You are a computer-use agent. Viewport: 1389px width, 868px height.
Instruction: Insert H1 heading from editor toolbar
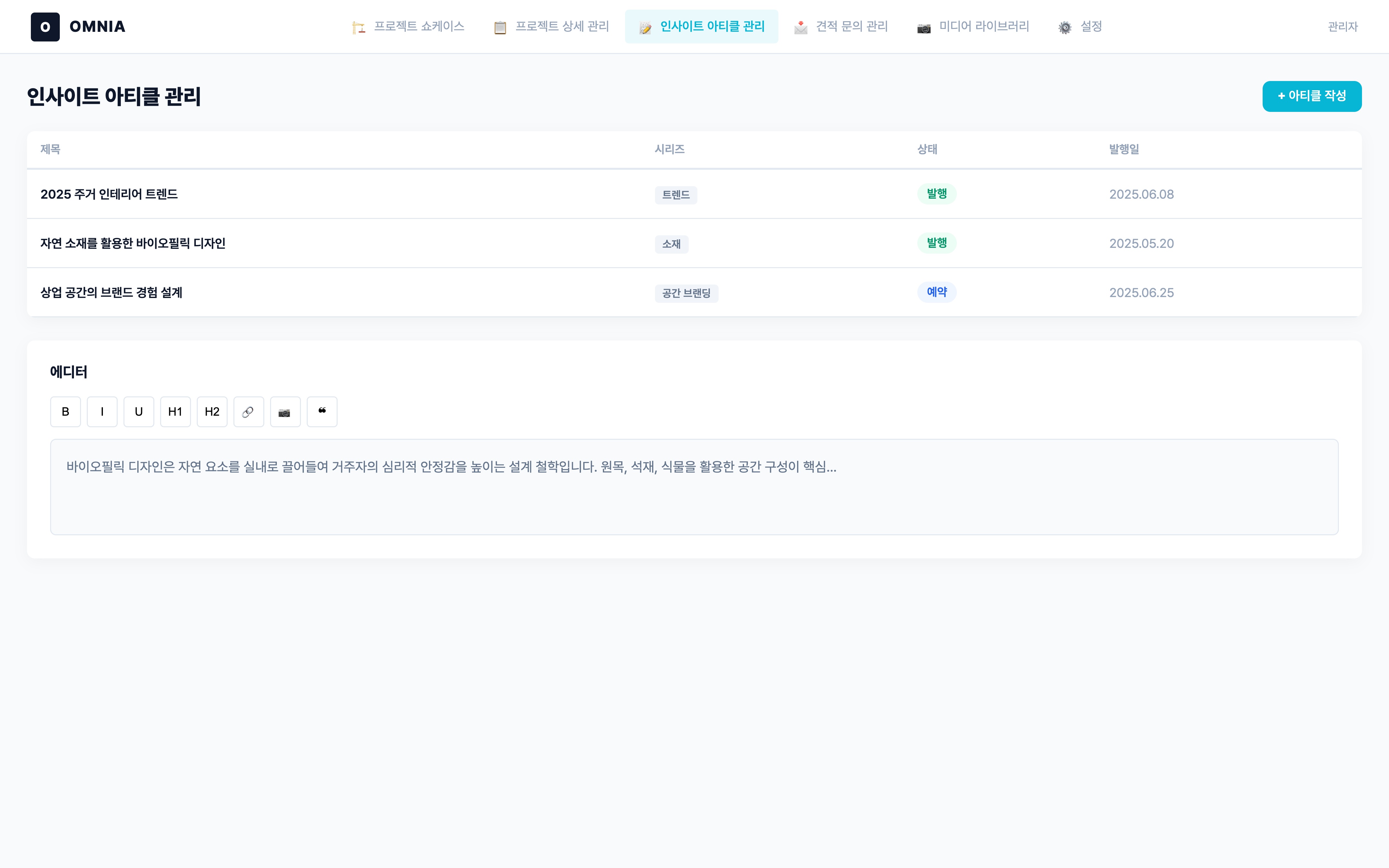(175, 411)
